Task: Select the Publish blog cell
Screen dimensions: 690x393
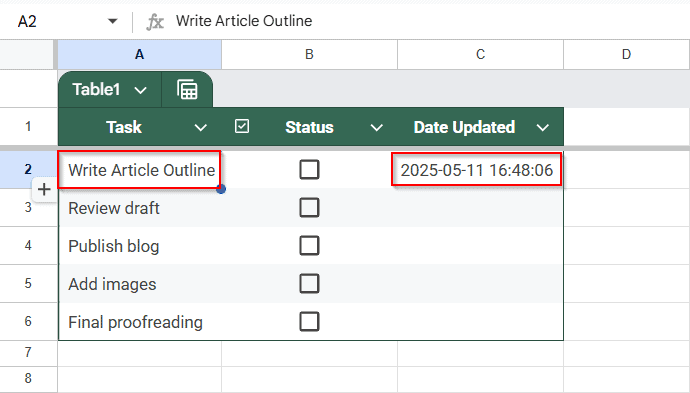Action: (x=140, y=246)
